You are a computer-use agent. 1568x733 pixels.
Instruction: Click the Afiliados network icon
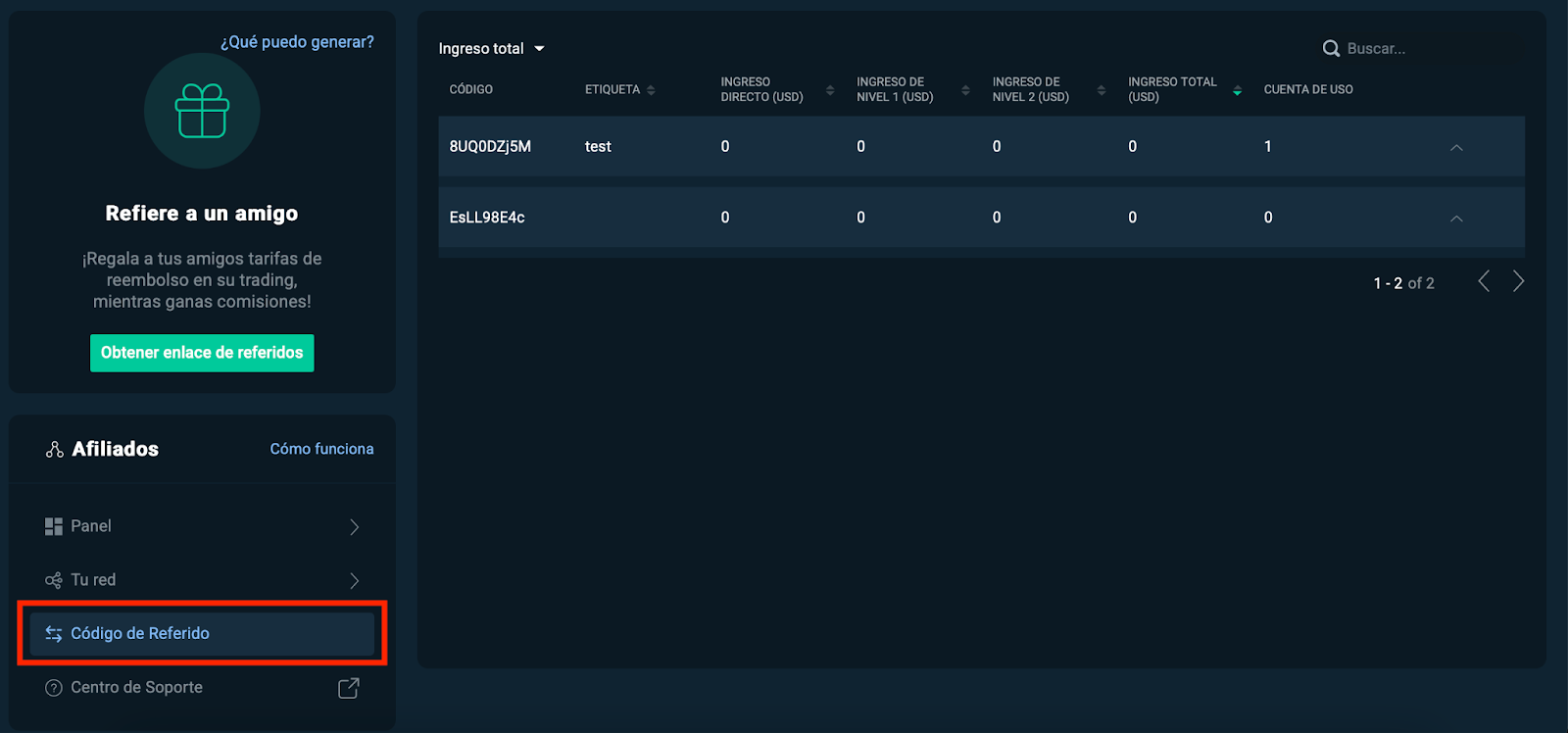pos(55,449)
